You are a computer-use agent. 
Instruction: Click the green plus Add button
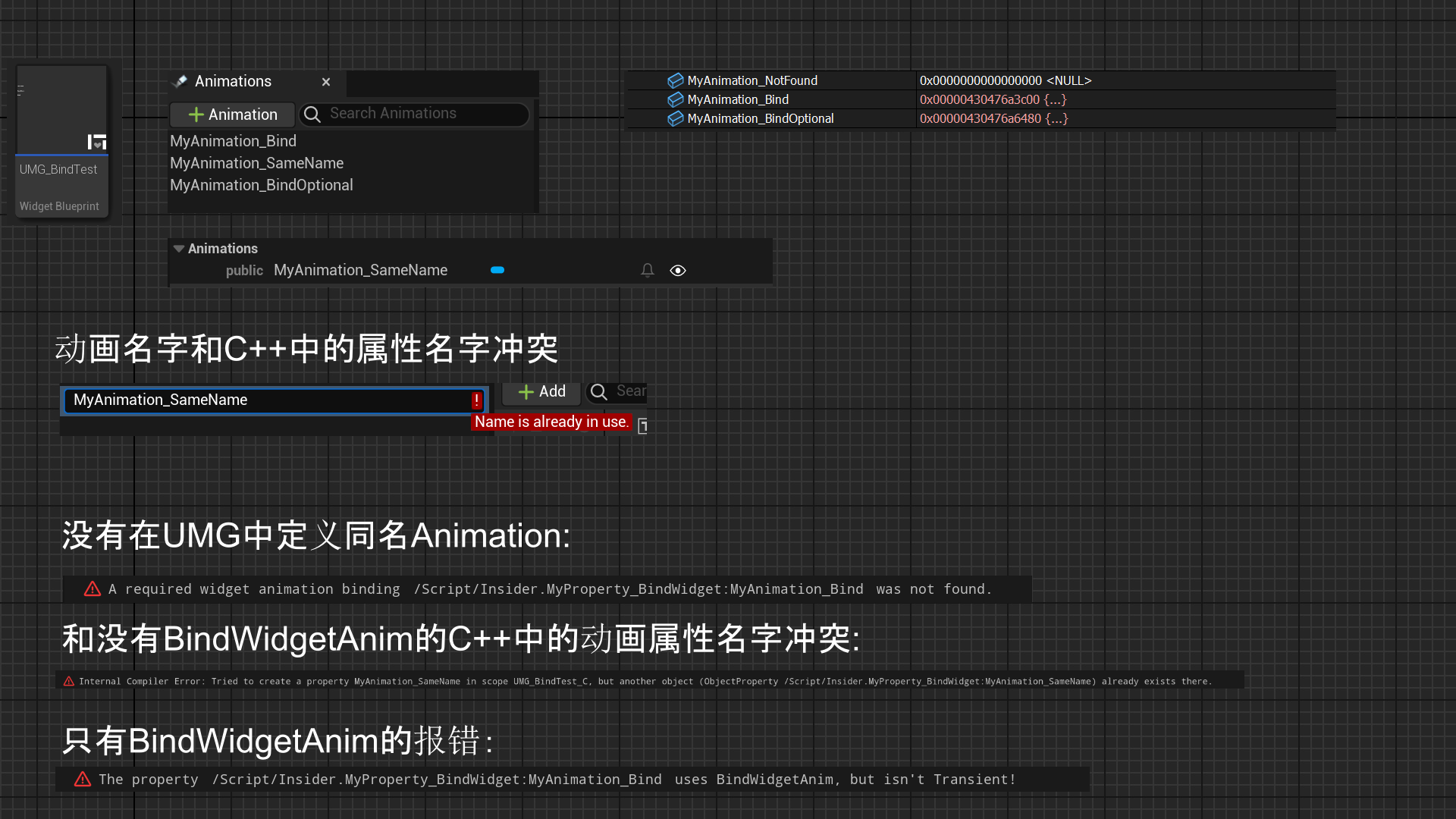(541, 392)
